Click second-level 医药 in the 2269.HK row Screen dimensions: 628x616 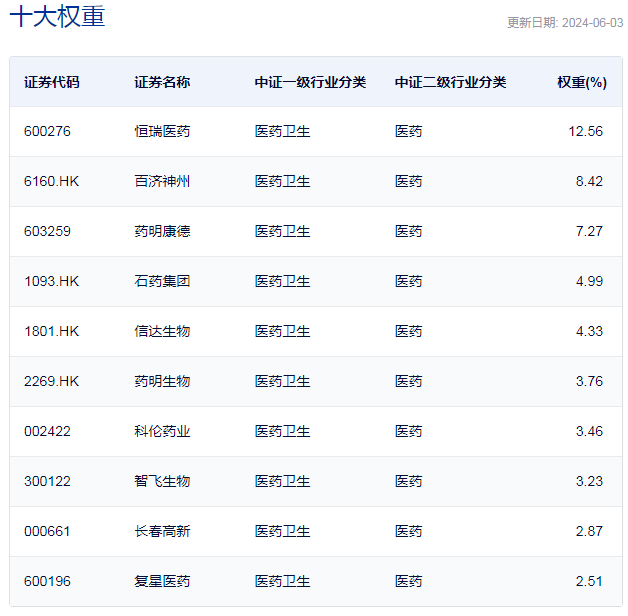click(409, 382)
